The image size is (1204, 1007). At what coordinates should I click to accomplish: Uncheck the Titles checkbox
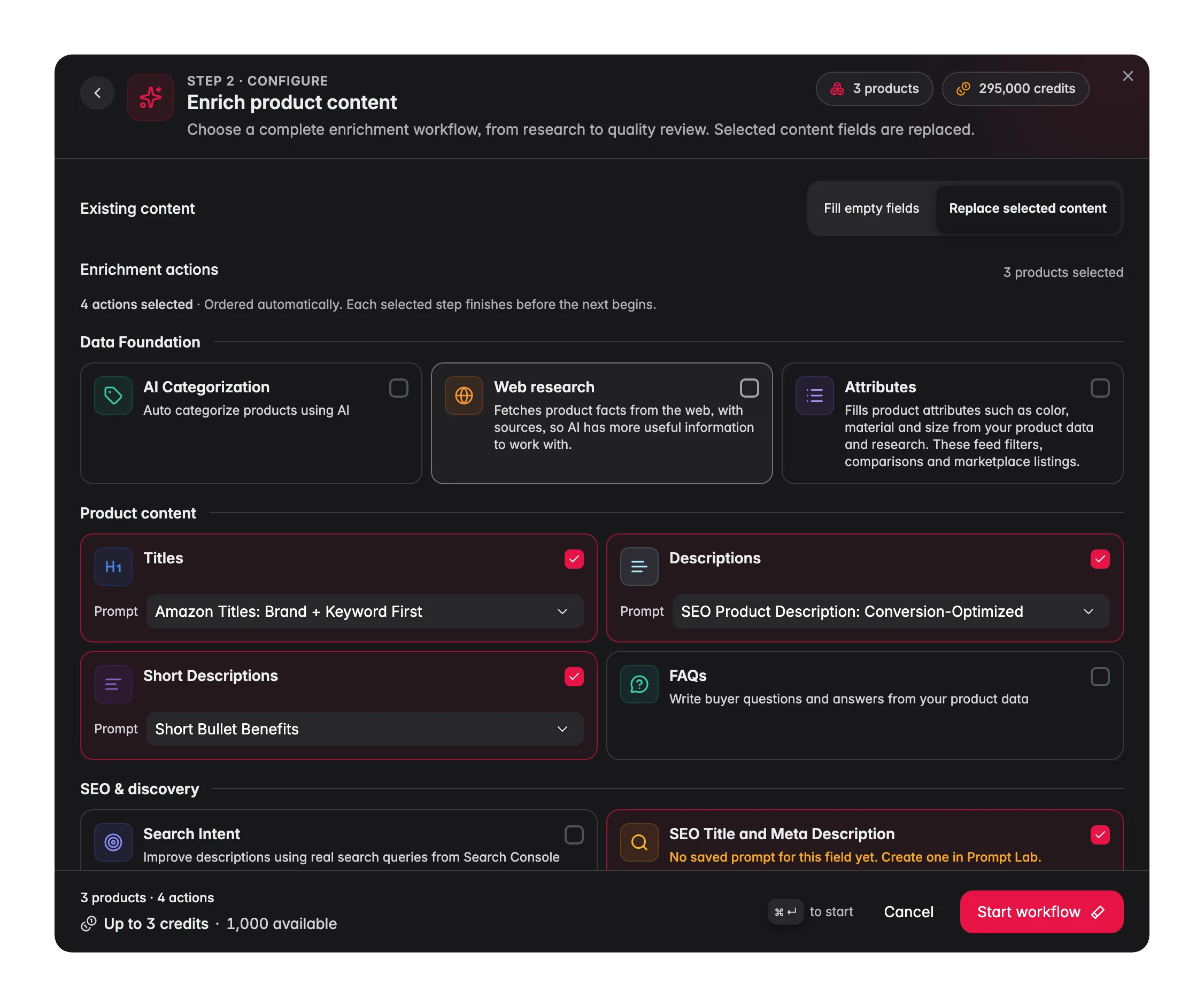[574, 560]
